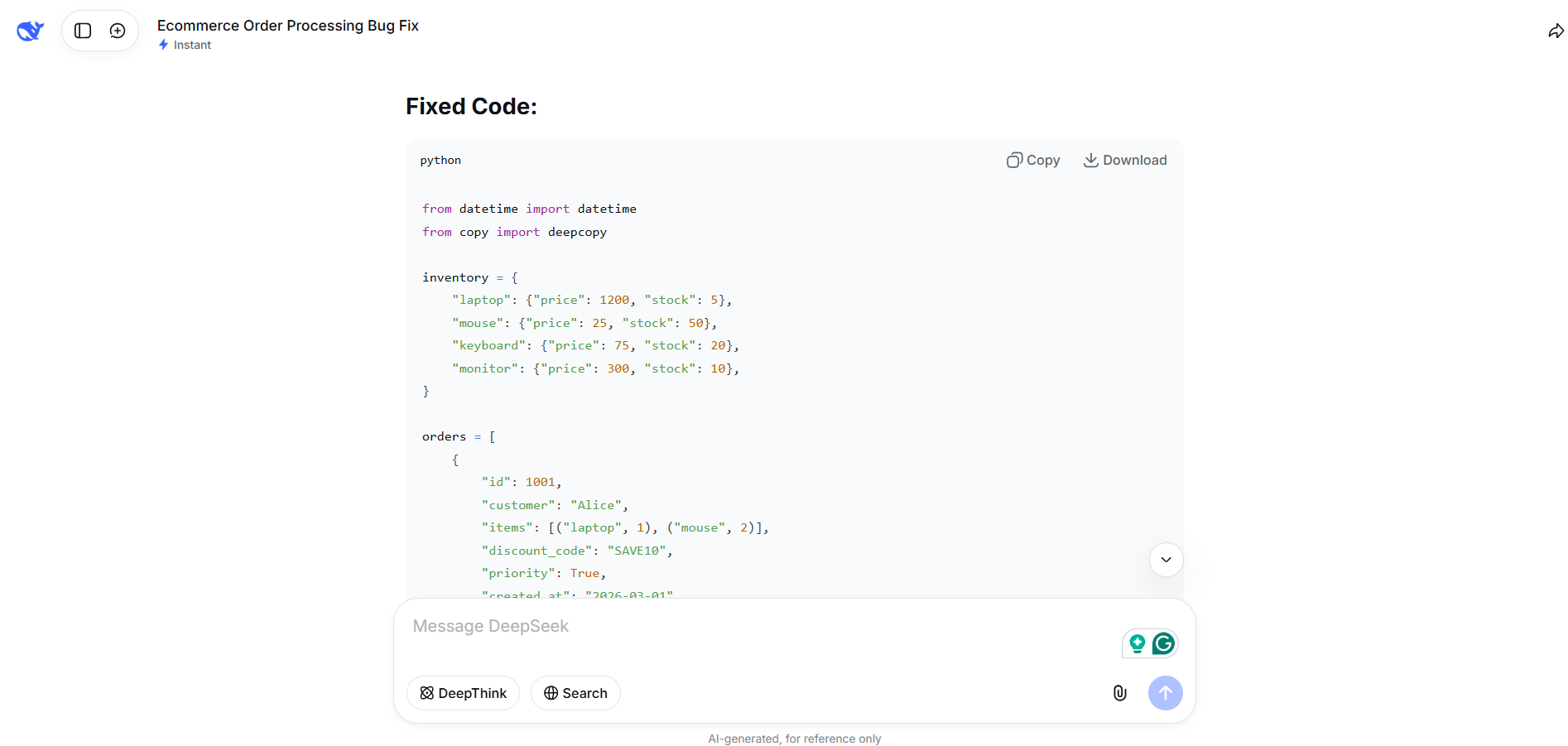Open the Grammarly G icon
This screenshot has width=1568, height=746.
1163,643
